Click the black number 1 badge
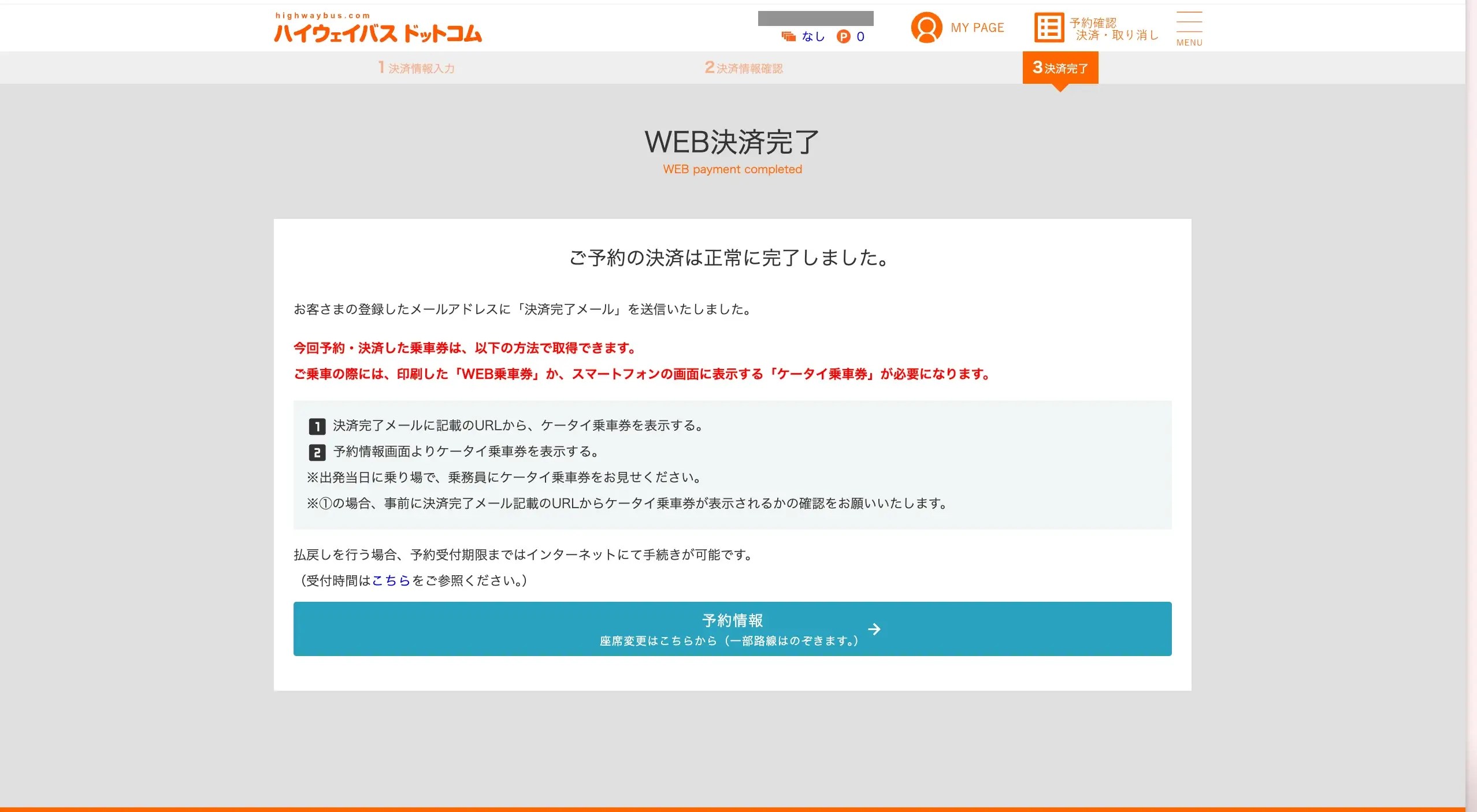The image size is (1477, 812). point(317,426)
